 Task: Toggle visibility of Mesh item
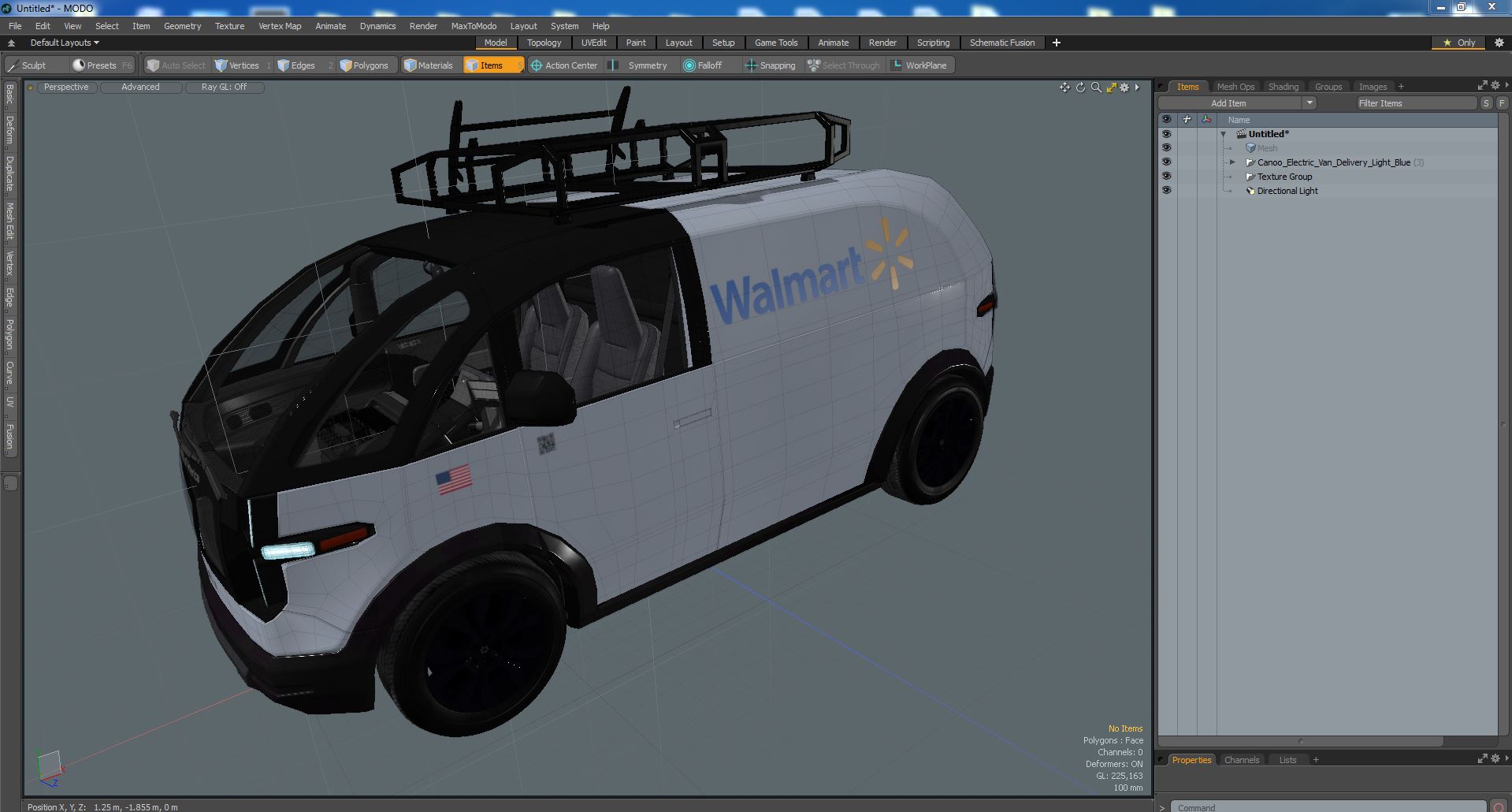tap(1166, 148)
